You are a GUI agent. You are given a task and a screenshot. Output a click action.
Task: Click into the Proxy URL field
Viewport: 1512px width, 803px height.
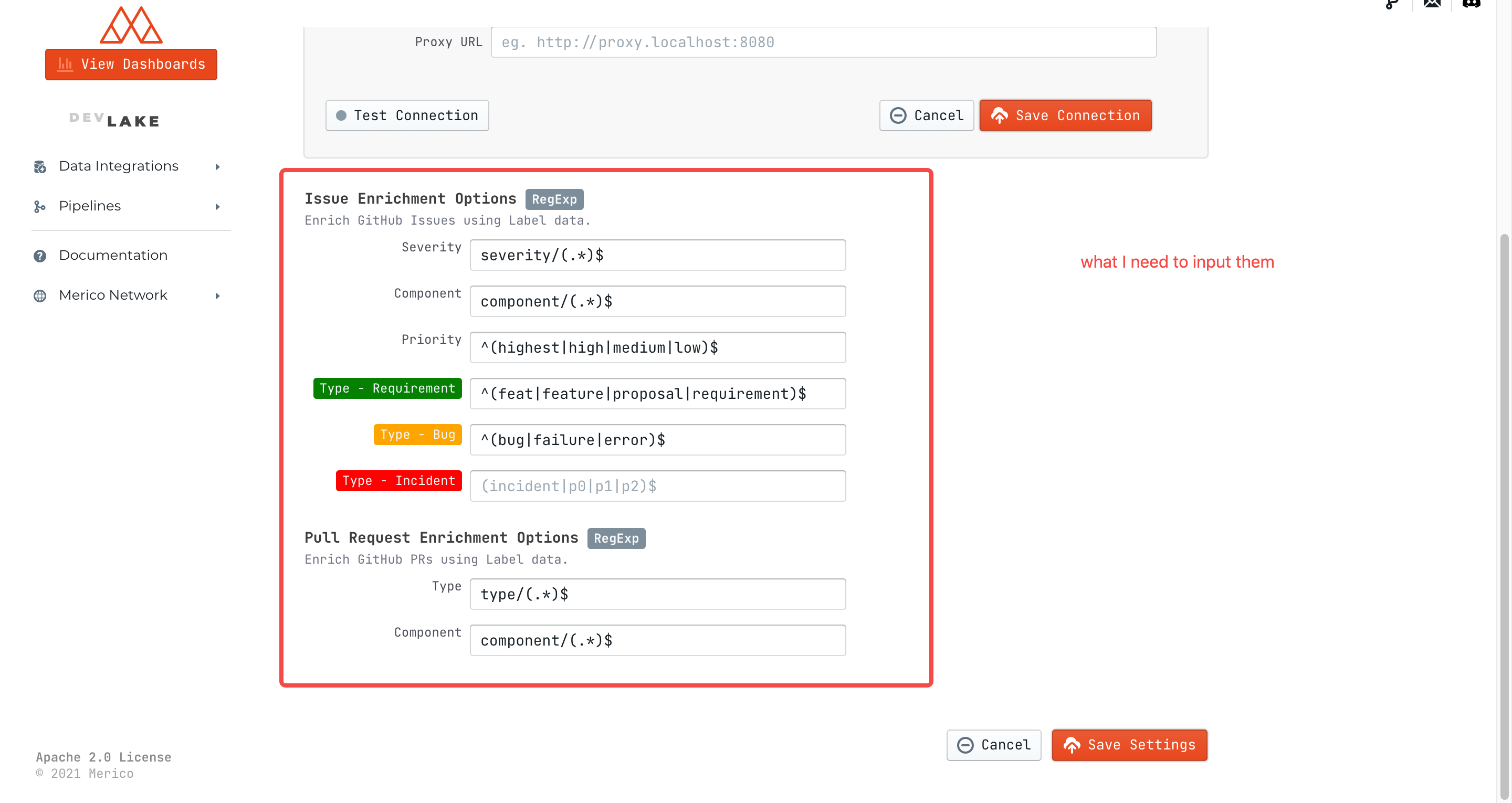click(x=823, y=43)
